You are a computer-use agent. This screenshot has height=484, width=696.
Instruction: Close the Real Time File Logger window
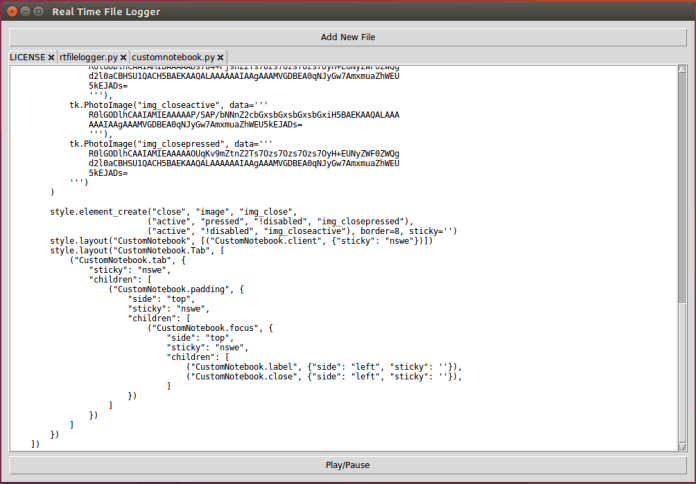pos(12,12)
